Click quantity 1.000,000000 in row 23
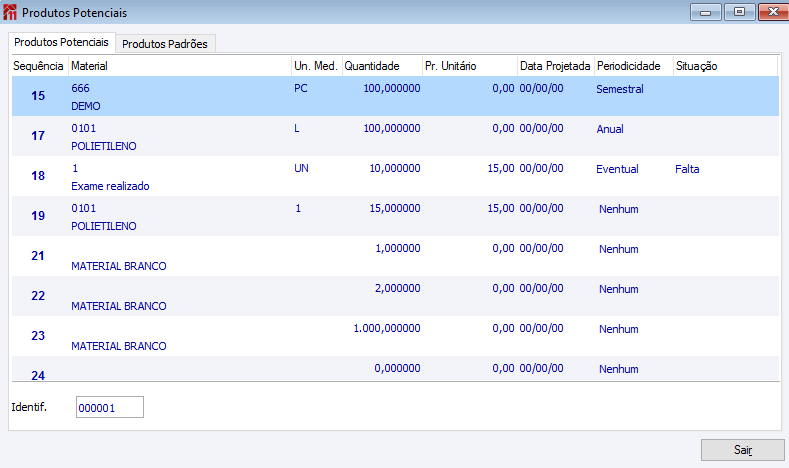This screenshot has width=789, height=468. coord(387,328)
